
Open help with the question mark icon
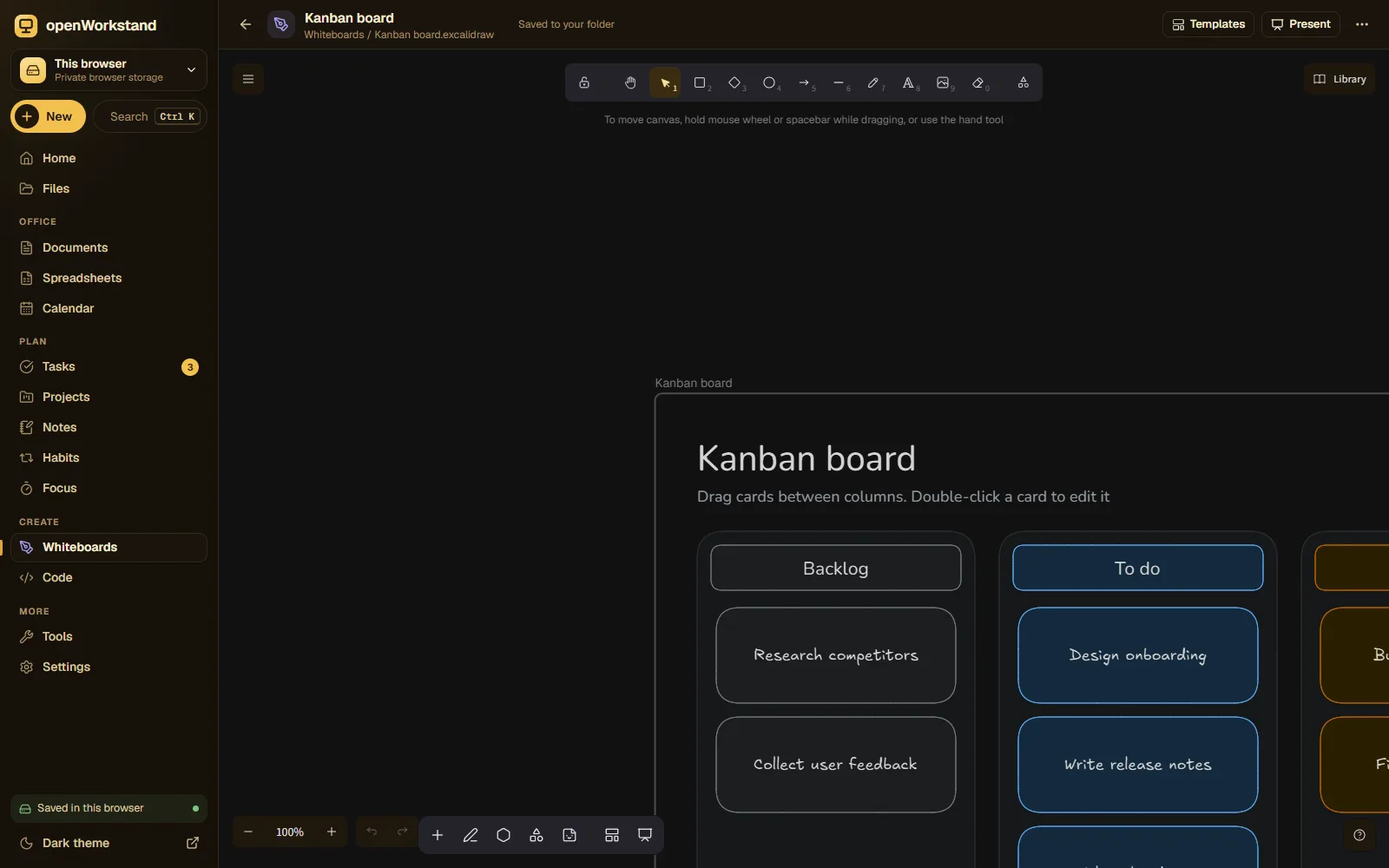click(1359, 835)
